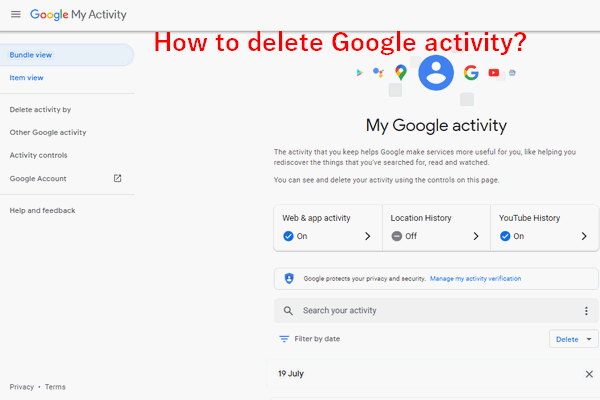Click the Location History Off status icon
This screenshot has width=600, height=400.
coord(396,236)
